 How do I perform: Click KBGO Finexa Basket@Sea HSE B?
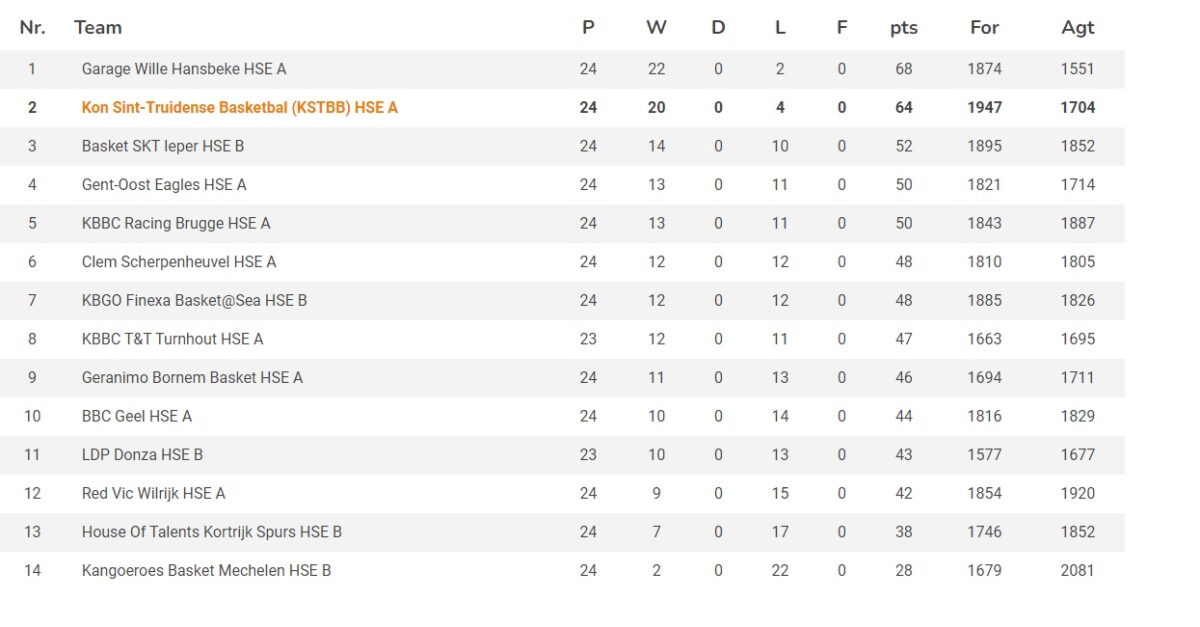pos(194,300)
